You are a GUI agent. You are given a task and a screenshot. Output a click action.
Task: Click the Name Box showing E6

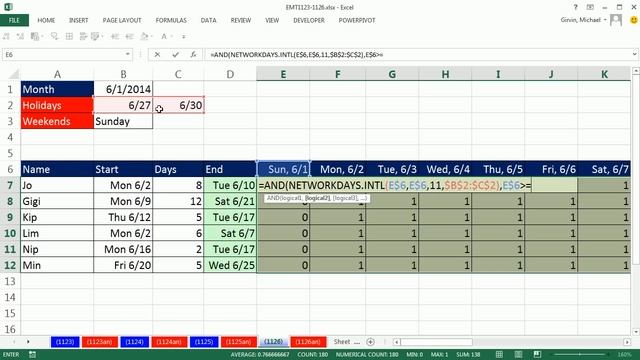(63, 54)
